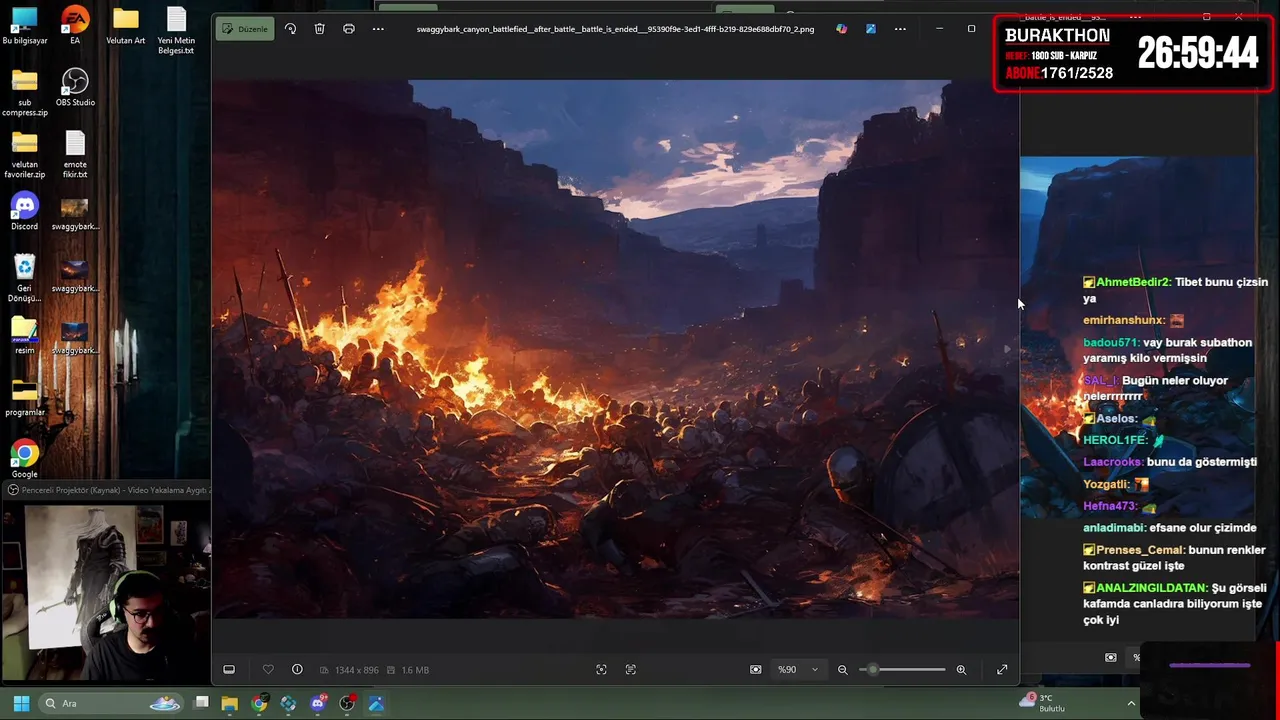This screenshot has height=720, width=1280.
Task: Select the swaggybark thumbnail next to resim
Action: click(x=75, y=336)
